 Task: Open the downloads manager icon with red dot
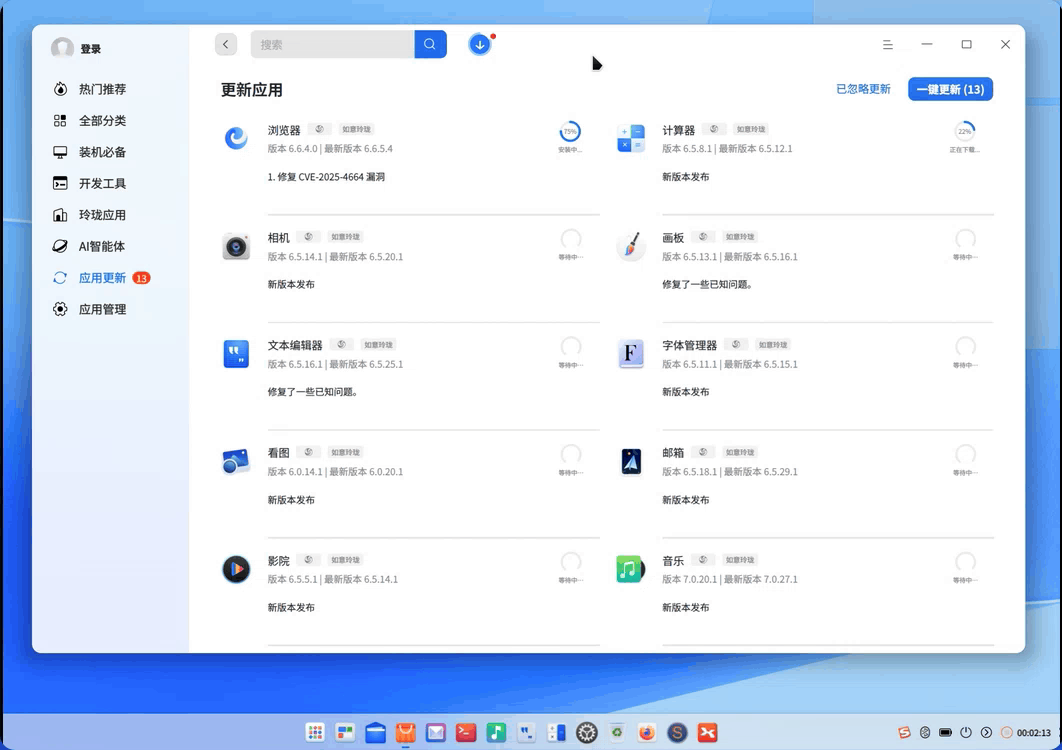tap(480, 45)
